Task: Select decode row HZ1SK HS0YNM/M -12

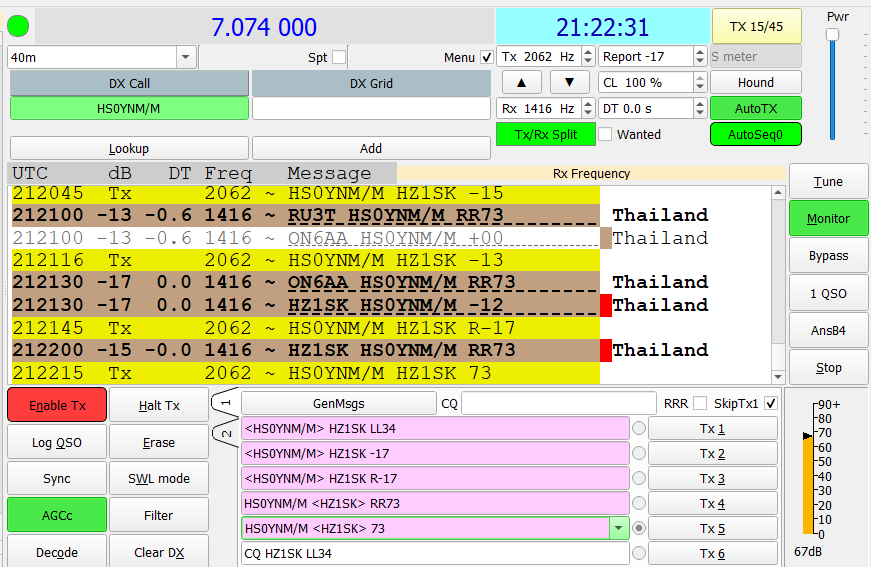Action: click(306, 305)
